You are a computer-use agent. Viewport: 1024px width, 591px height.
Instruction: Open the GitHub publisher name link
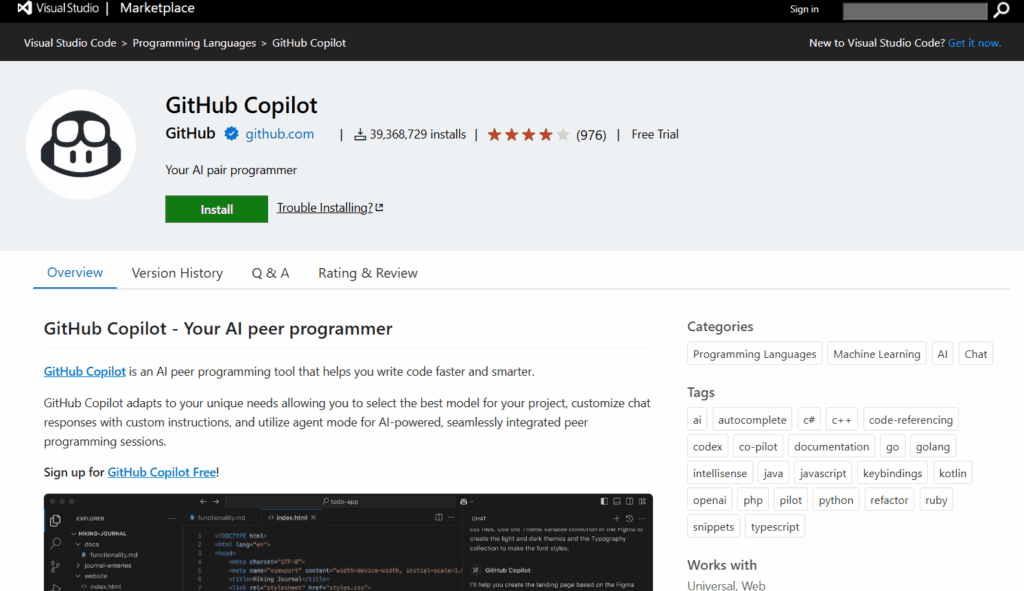tap(190, 133)
